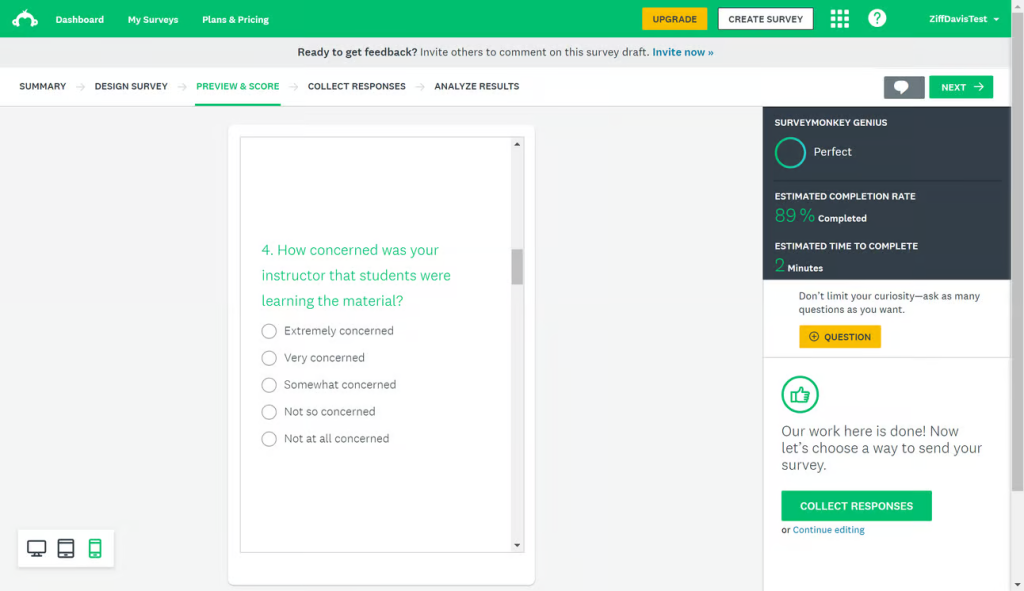Image resolution: width=1024 pixels, height=591 pixels.
Task: Open the My Surveys menu
Action: coord(152,18)
